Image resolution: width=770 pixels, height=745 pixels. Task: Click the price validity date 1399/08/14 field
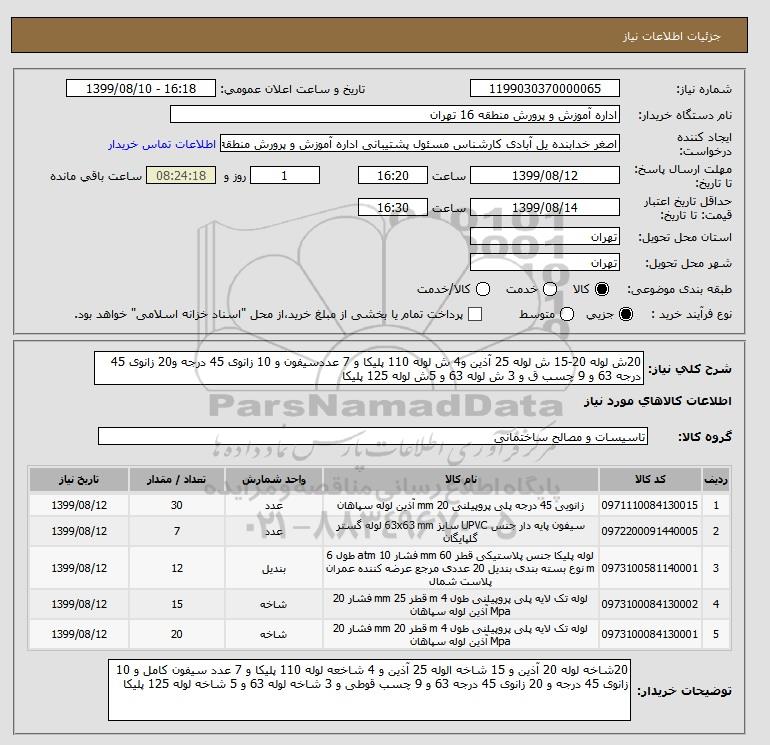click(x=545, y=207)
